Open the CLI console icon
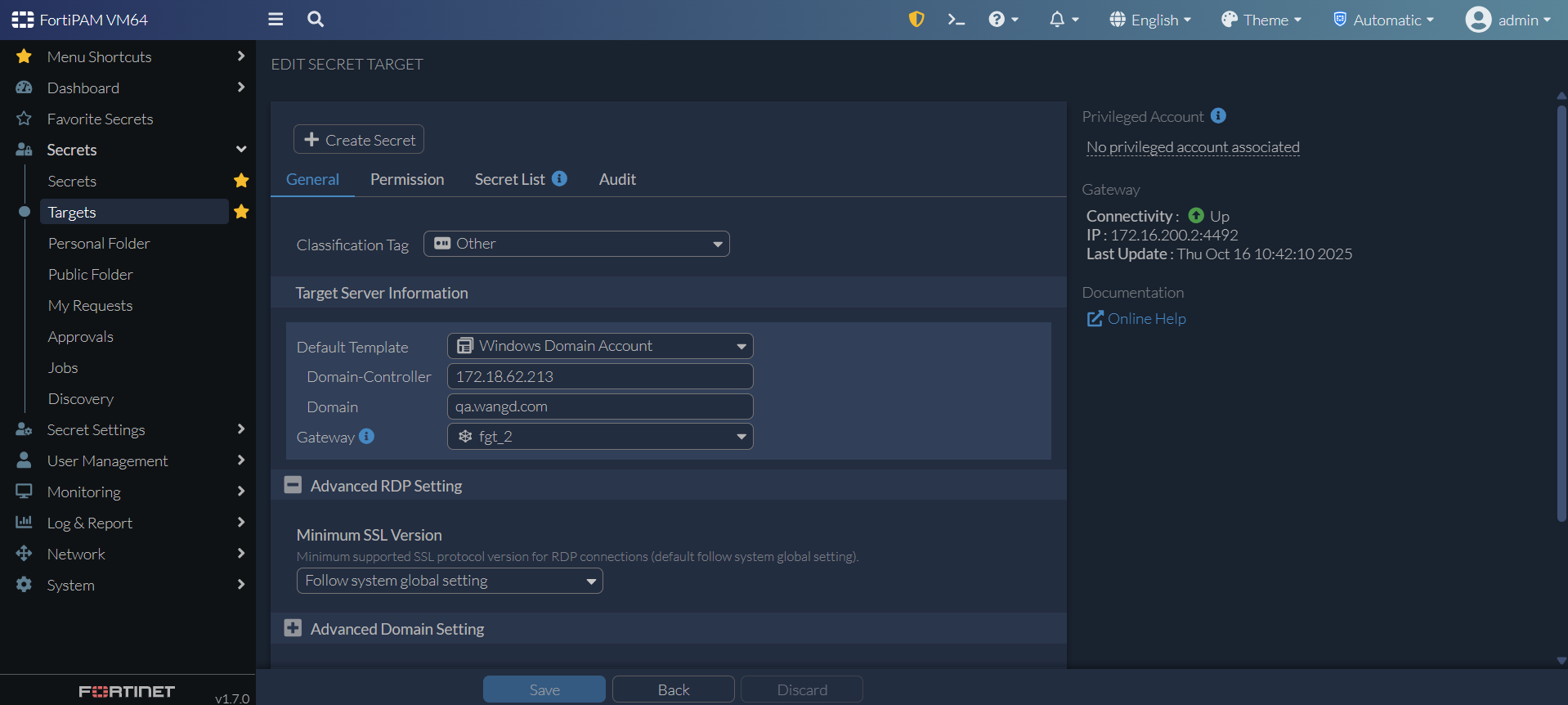The width and height of the screenshot is (1568, 705). pos(956,20)
